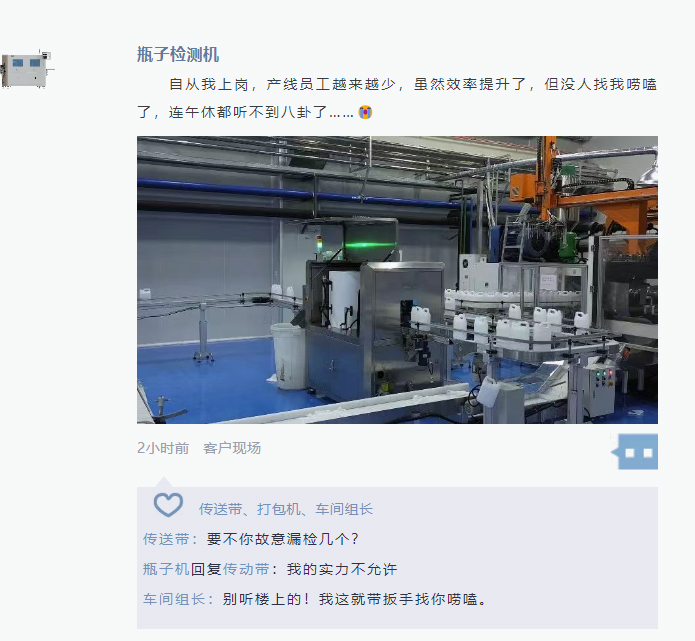The width and height of the screenshot is (695, 641).
Task: Click 传动带 name in the reply comment
Action: [246, 569]
